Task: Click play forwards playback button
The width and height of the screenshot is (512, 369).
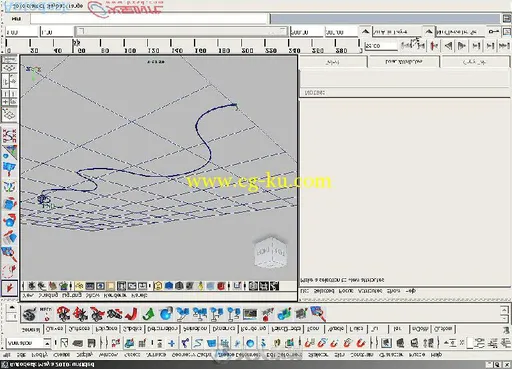Action: pos(462,46)
